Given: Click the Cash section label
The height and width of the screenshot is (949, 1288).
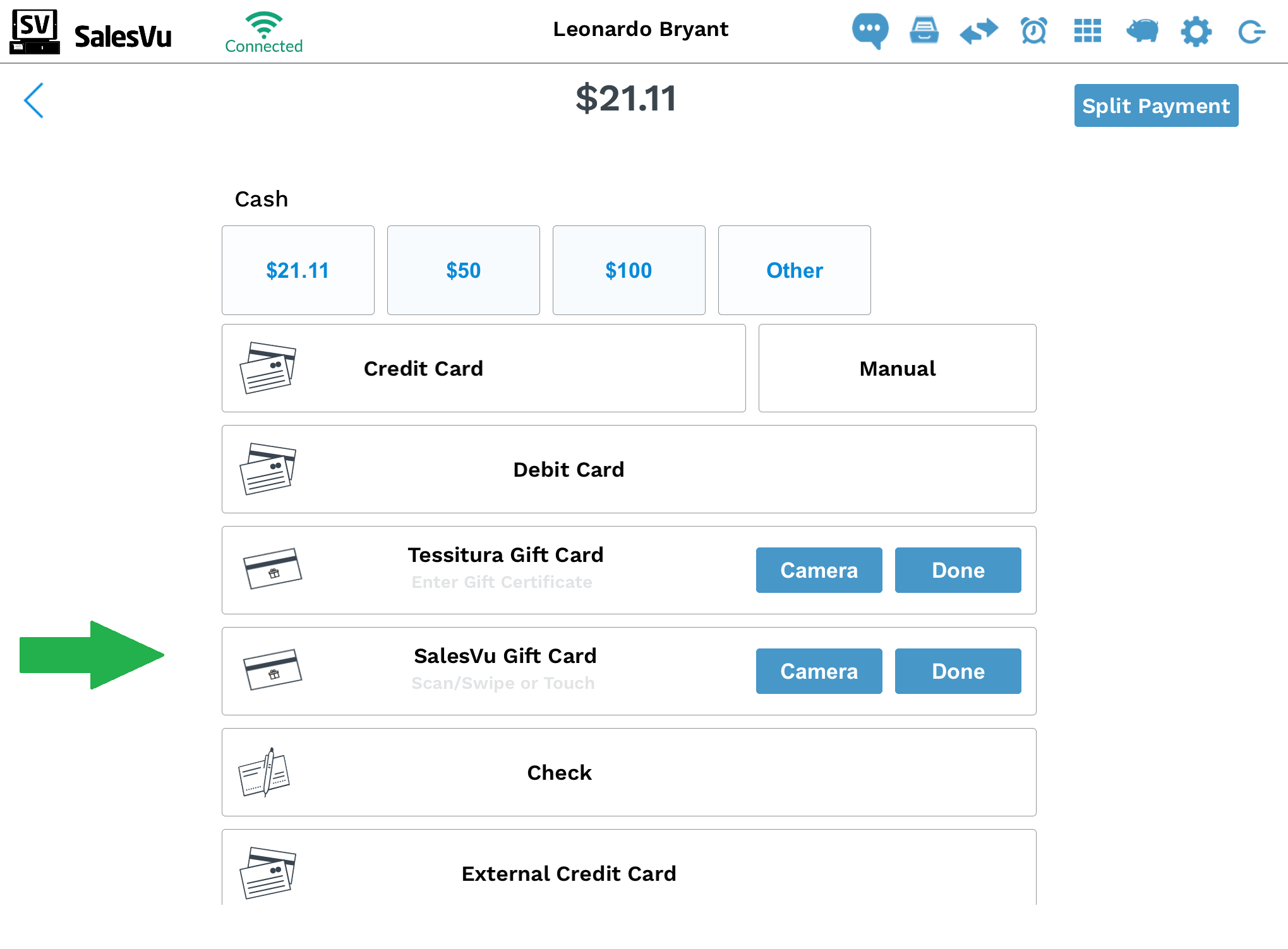Looking at the screenshot, I should [262, 199].
